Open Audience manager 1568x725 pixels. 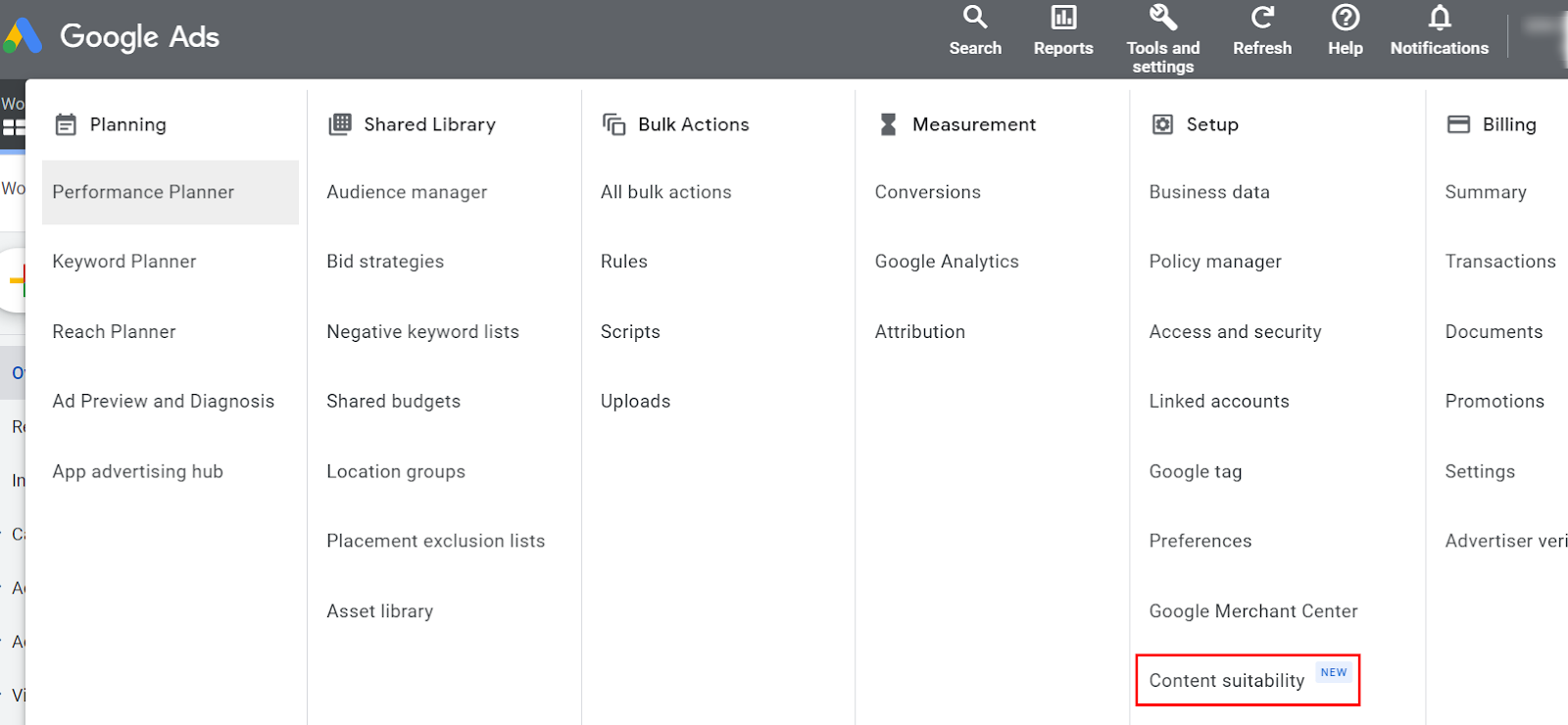407,192
